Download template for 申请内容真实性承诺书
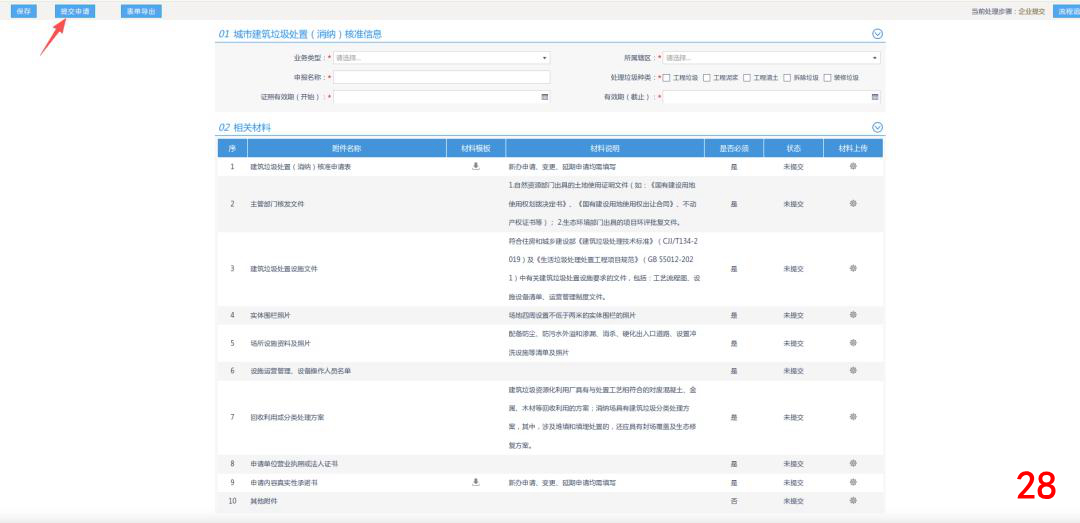1080x523 pixels. pos(476,482)
